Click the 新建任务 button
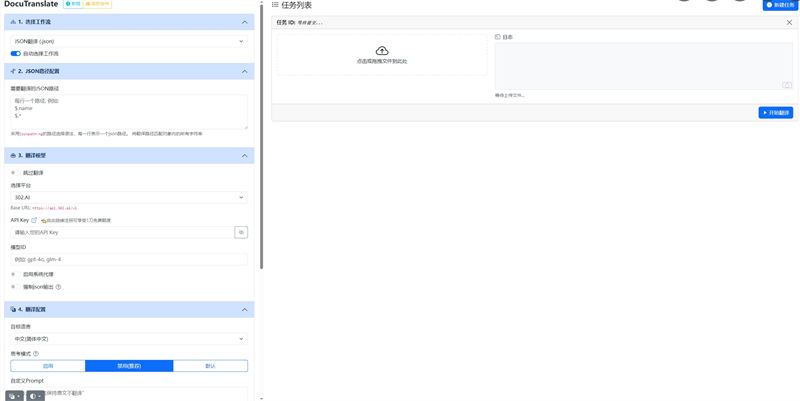The width and height of the screenshot is (800, 401). [x=782, y=5]
